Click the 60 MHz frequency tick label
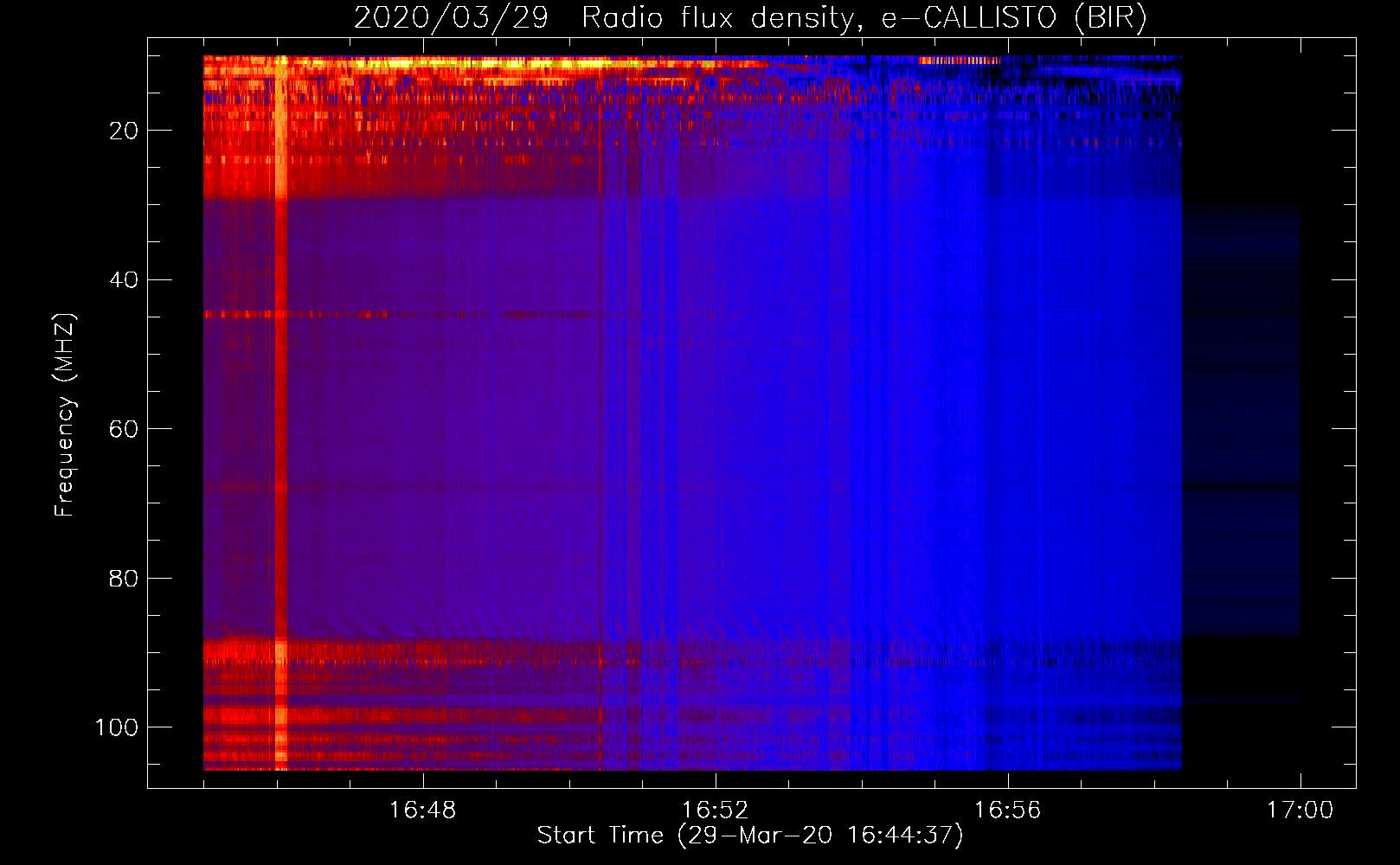The image size is (1400, 865). click(x=124, y=430)
